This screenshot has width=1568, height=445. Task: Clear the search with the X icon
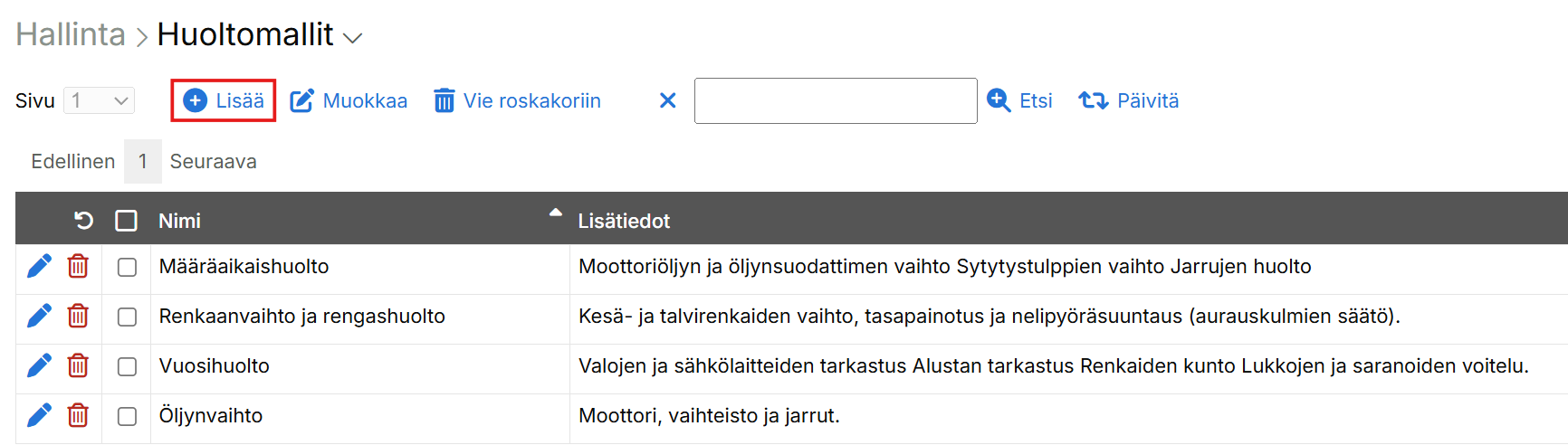click(x=668, y=100)
